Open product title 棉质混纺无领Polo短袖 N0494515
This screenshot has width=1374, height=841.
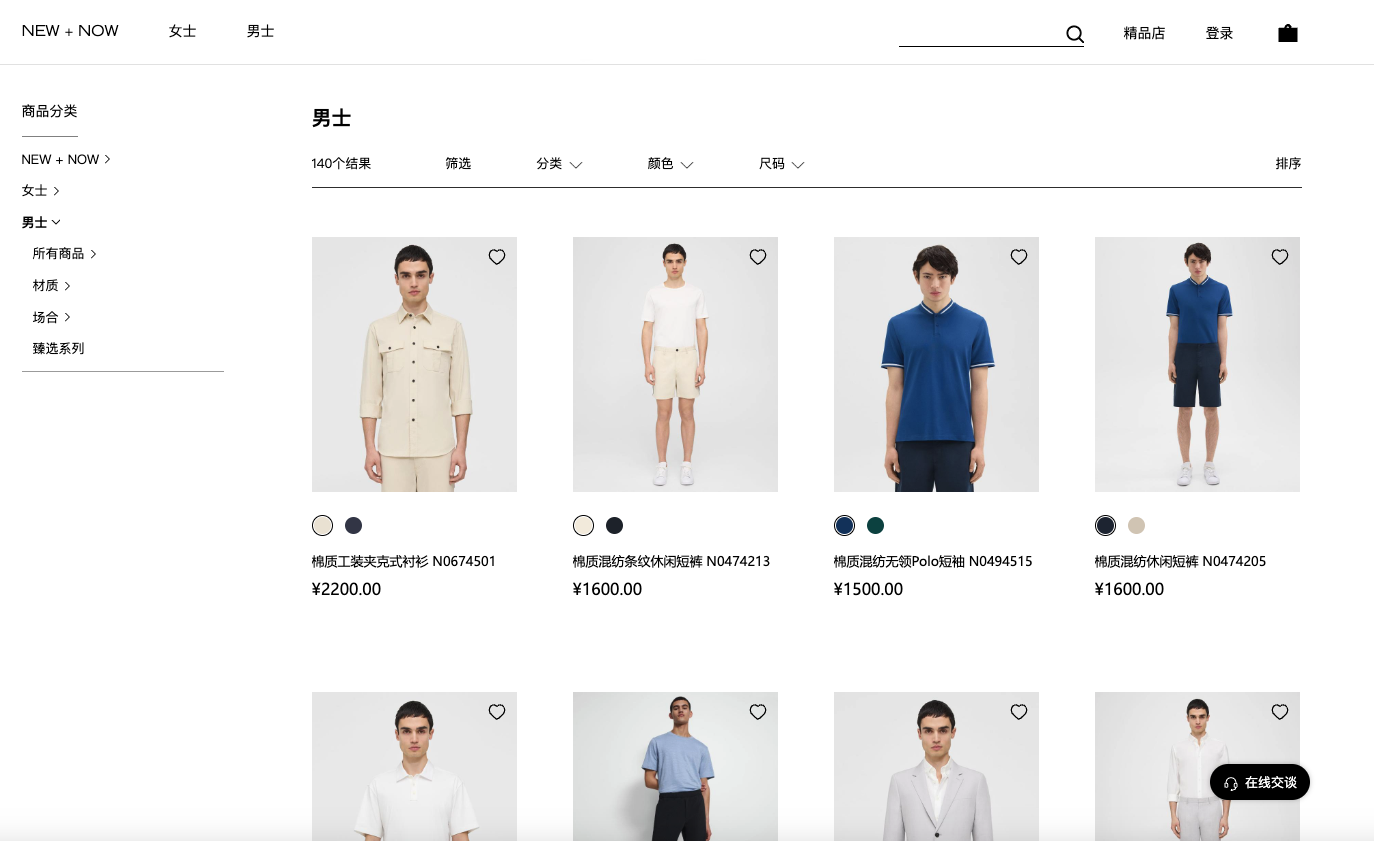tap(933, 562)
